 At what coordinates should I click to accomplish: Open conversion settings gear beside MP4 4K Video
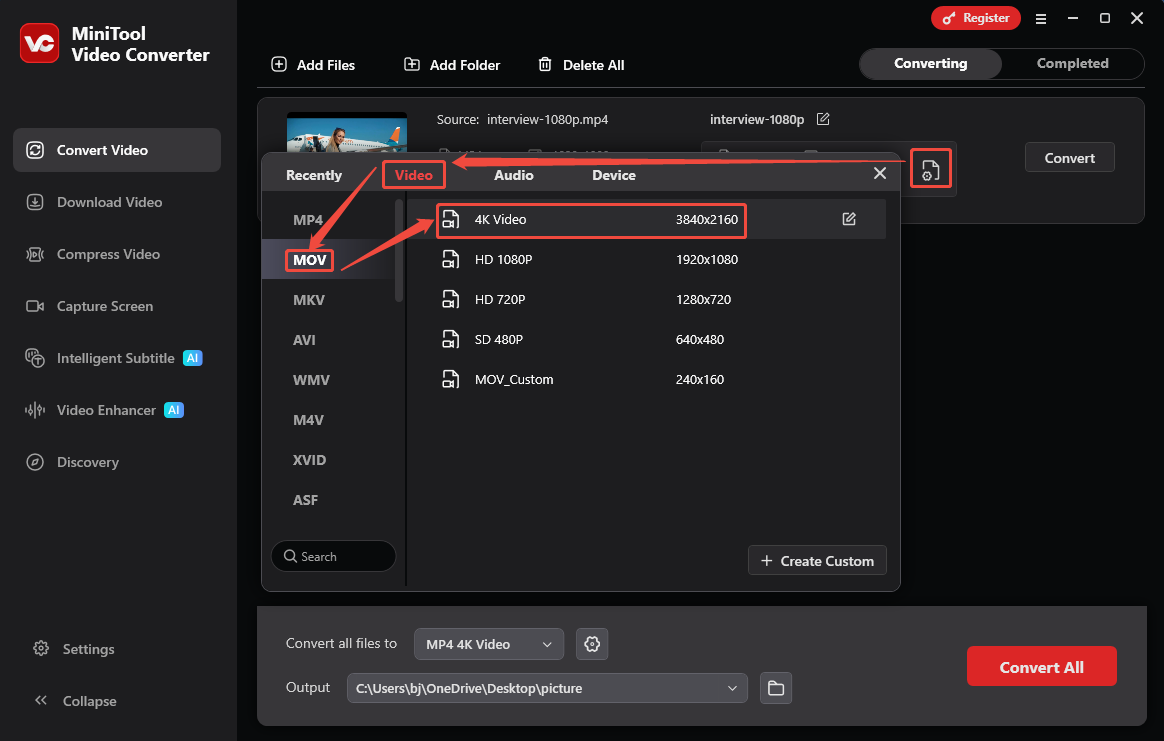pos(592,644)
